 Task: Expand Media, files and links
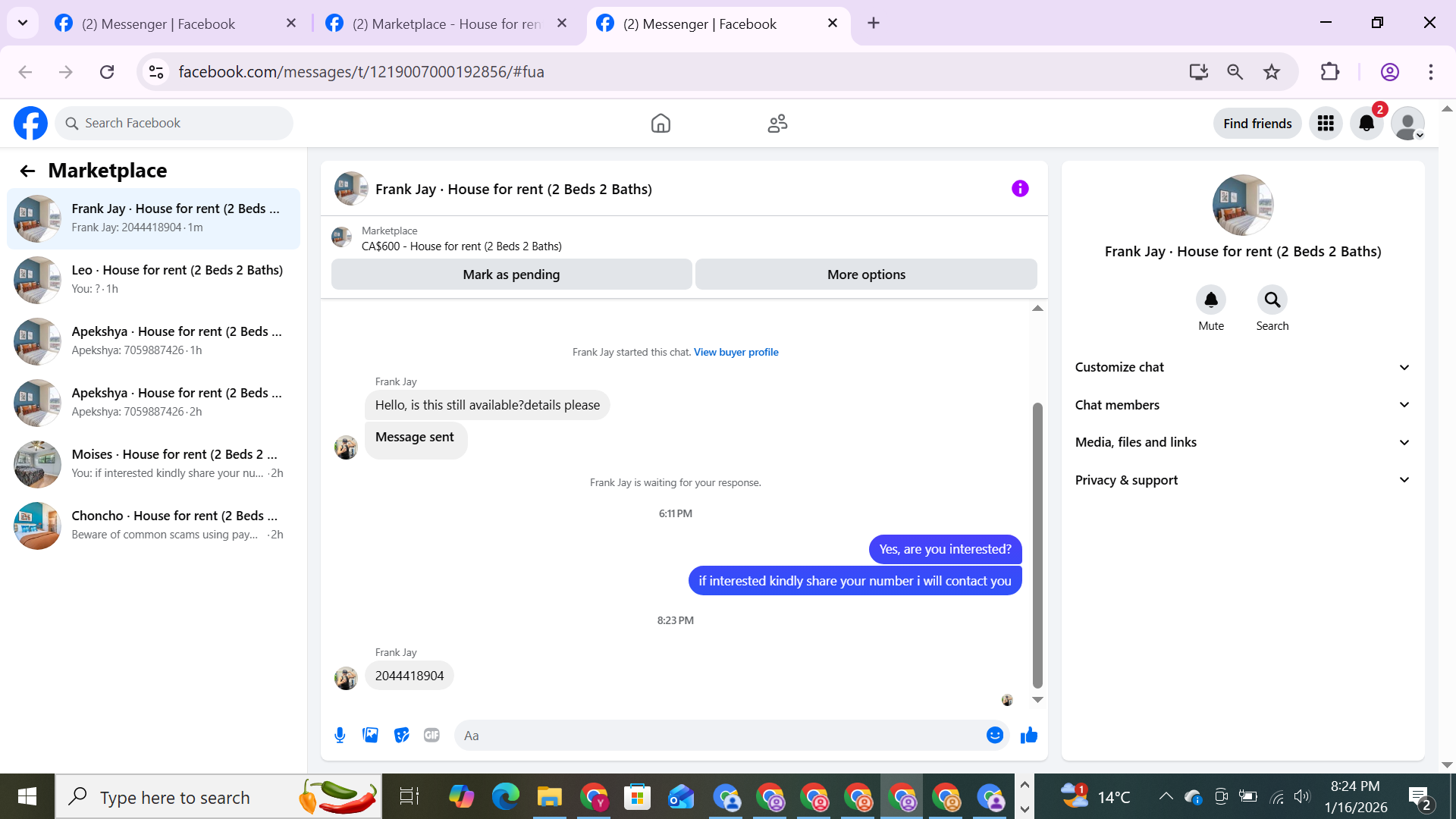(1242, 442)
